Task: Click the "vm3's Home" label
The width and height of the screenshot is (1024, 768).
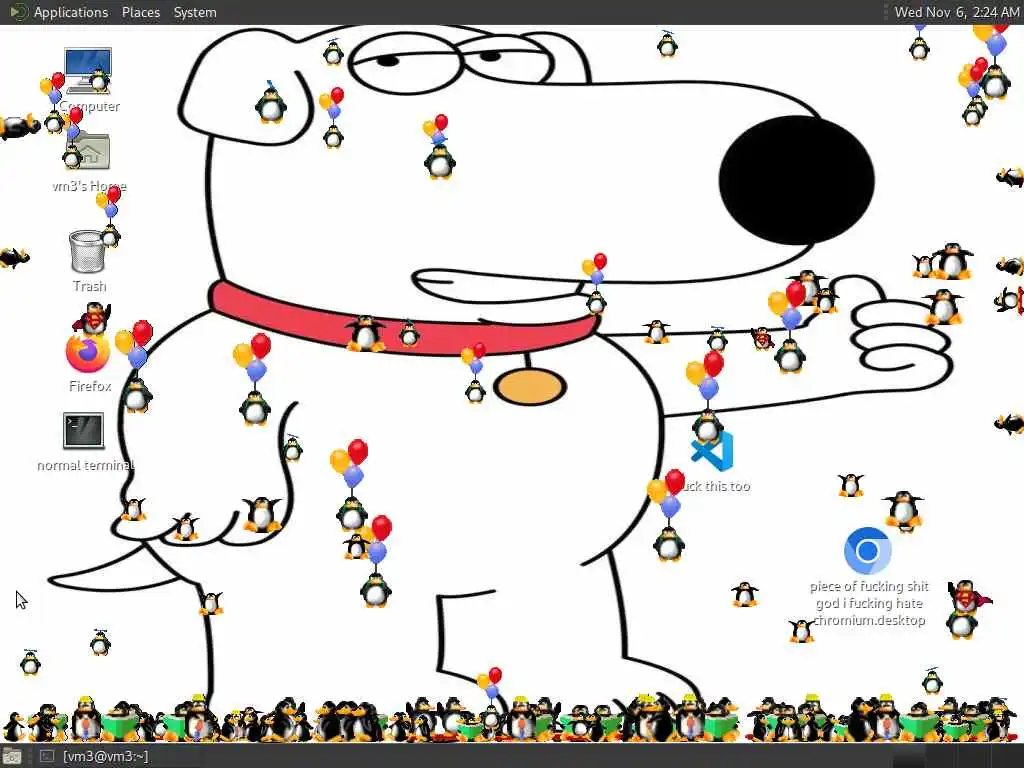Action: (x=89, y=186)
